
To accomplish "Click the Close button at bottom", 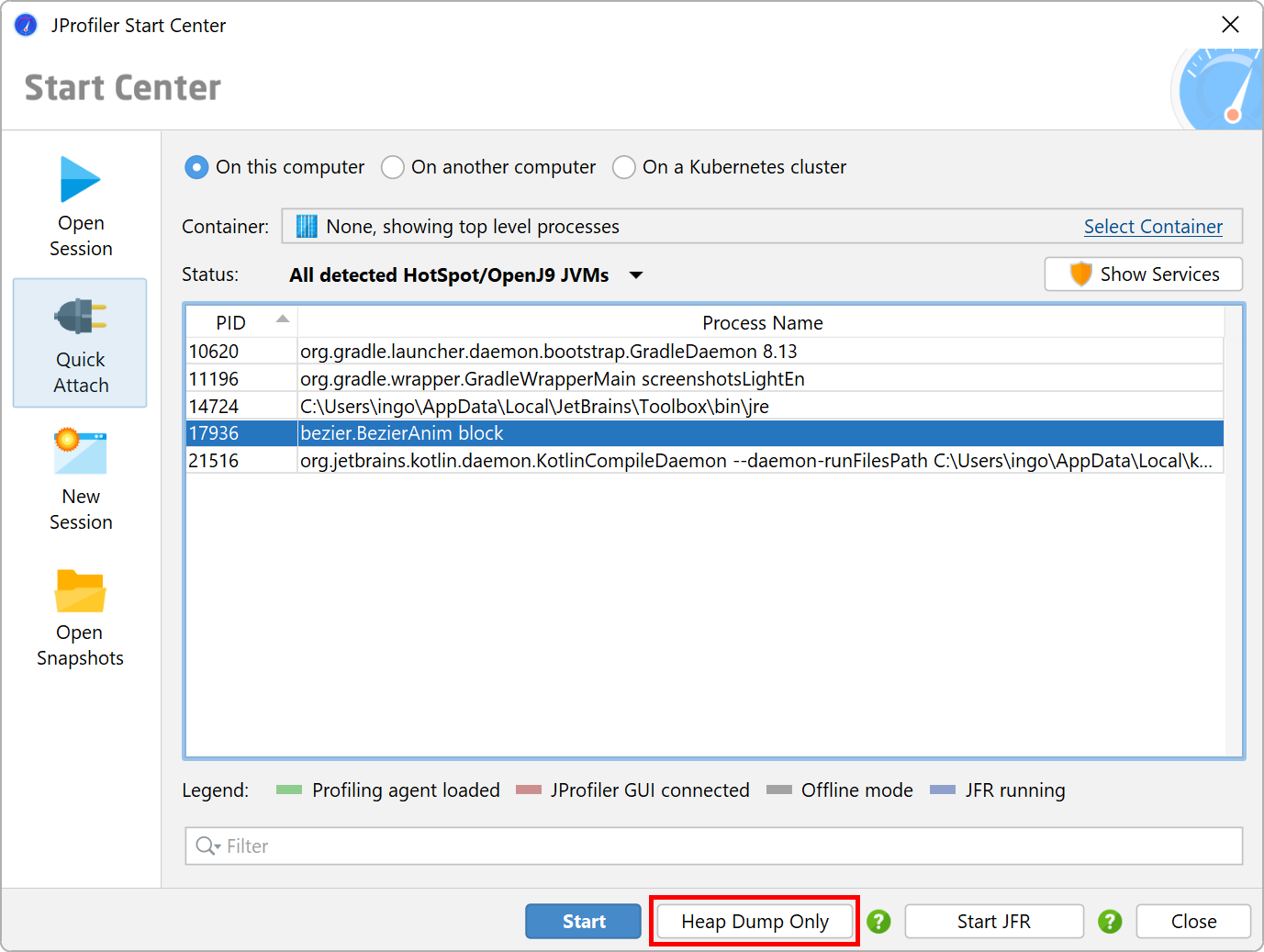I will click(1193, 921).
